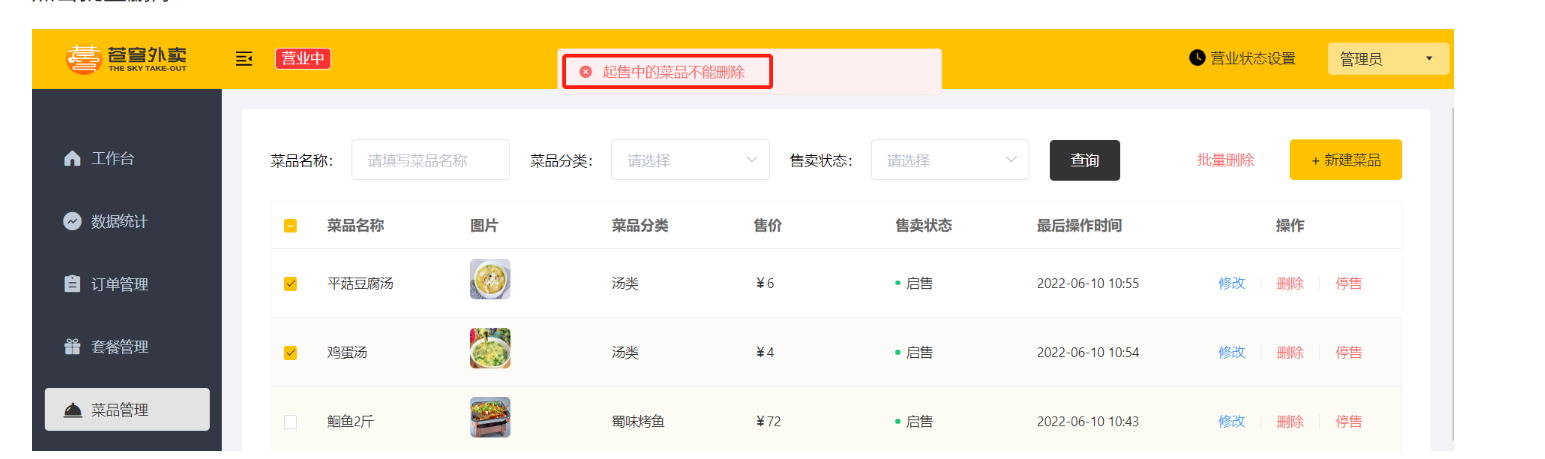Click 删除 for 鸡蛋汤

point(1290,353)
